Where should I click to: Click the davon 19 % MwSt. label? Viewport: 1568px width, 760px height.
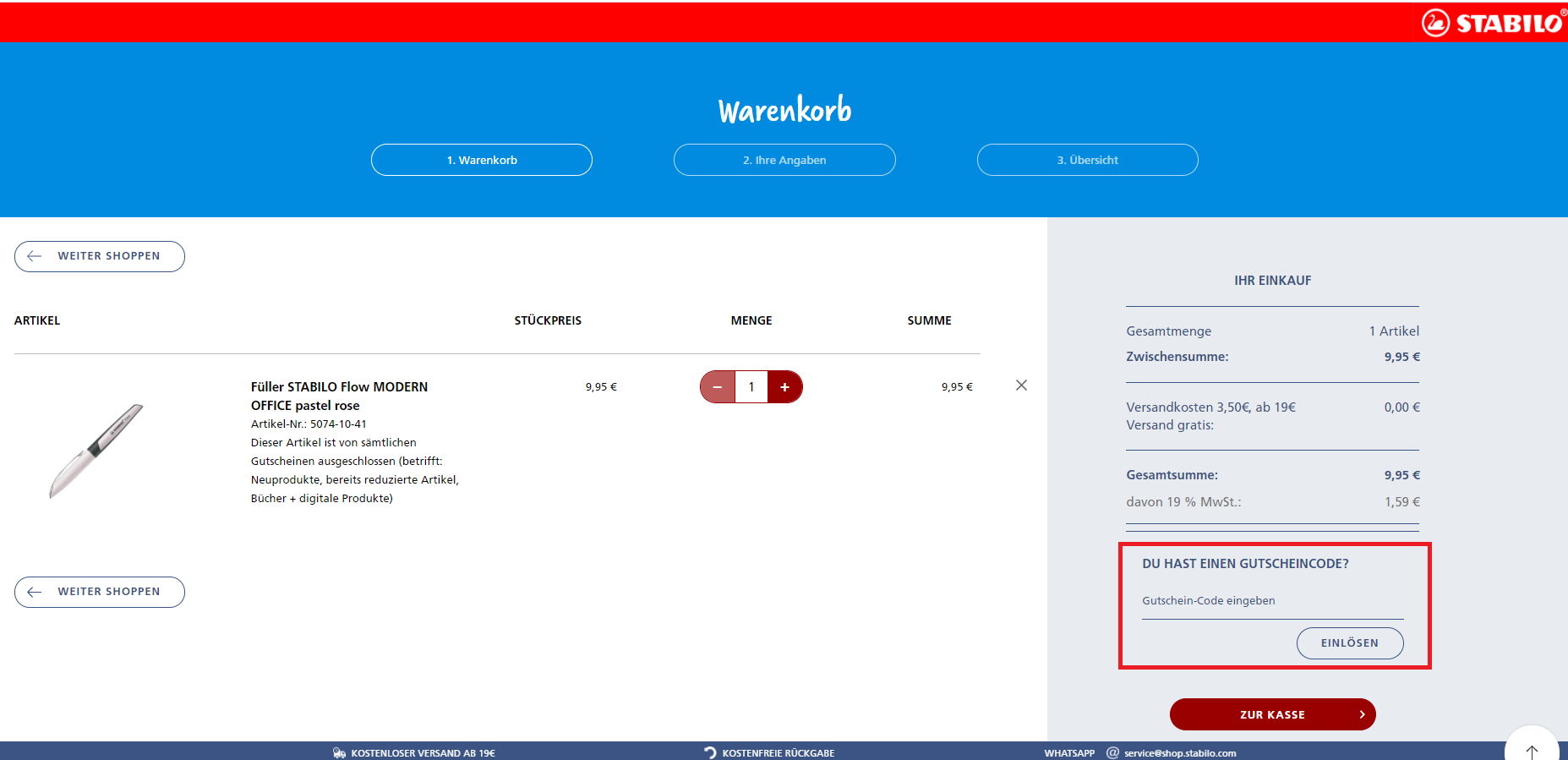[x=1183, y=502]
